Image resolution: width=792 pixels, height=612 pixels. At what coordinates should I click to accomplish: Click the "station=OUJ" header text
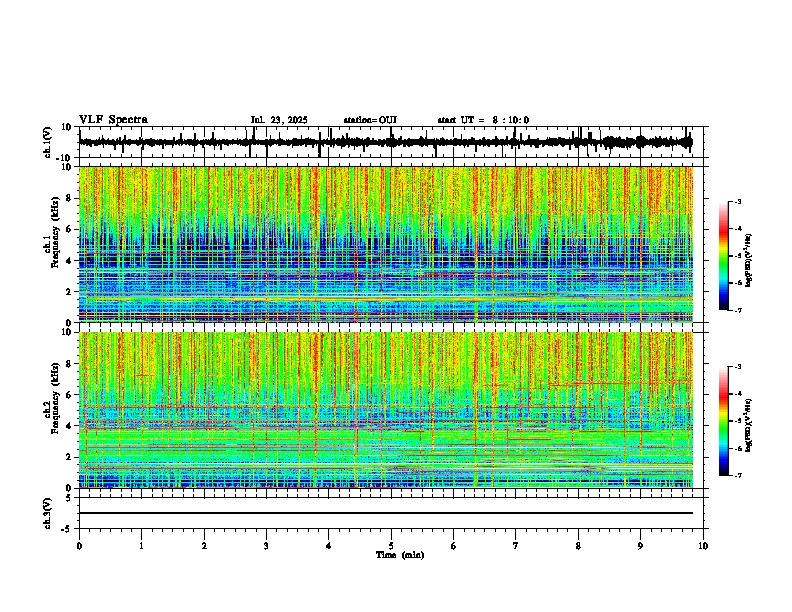click(x=370, y=120)
